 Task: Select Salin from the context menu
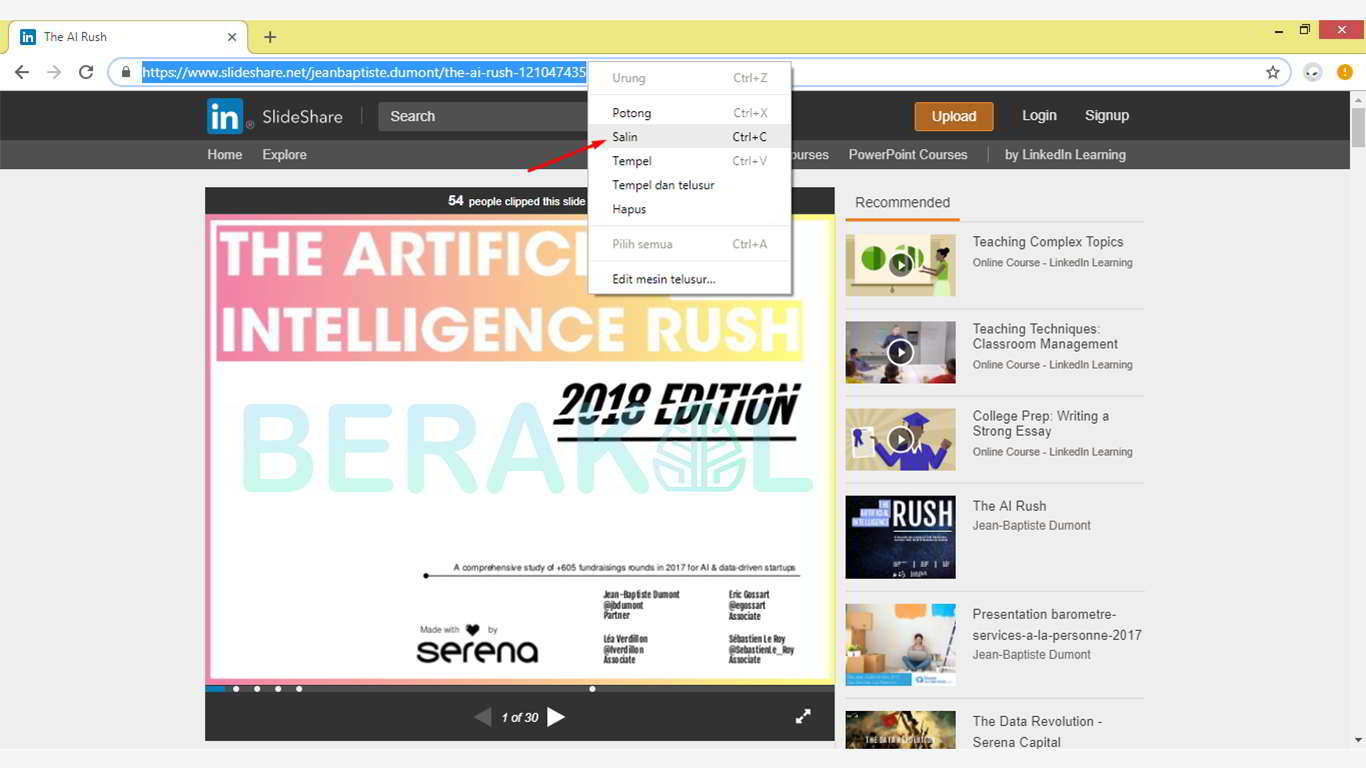624,137
